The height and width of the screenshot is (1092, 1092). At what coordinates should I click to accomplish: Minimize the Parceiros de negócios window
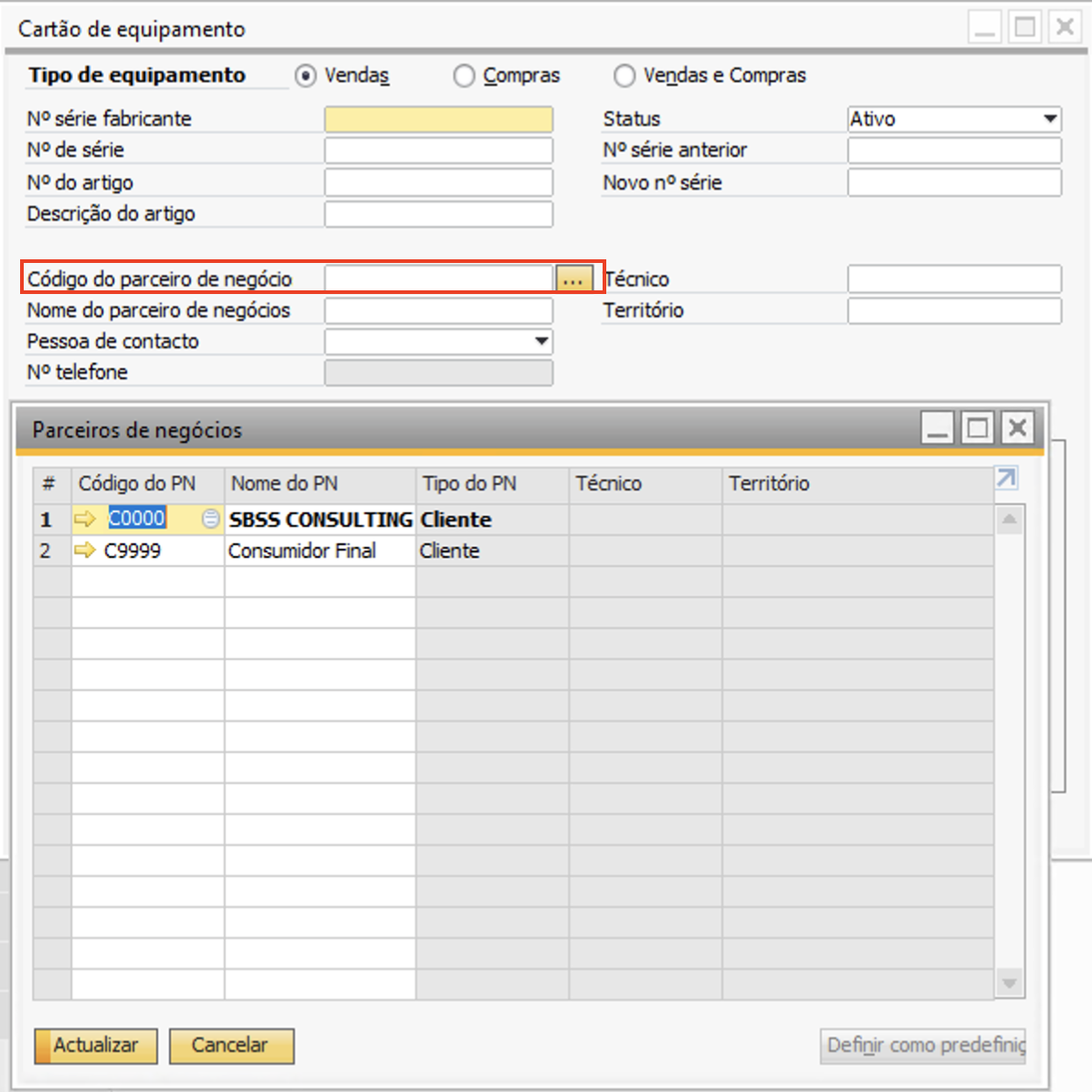coord(938,428)
